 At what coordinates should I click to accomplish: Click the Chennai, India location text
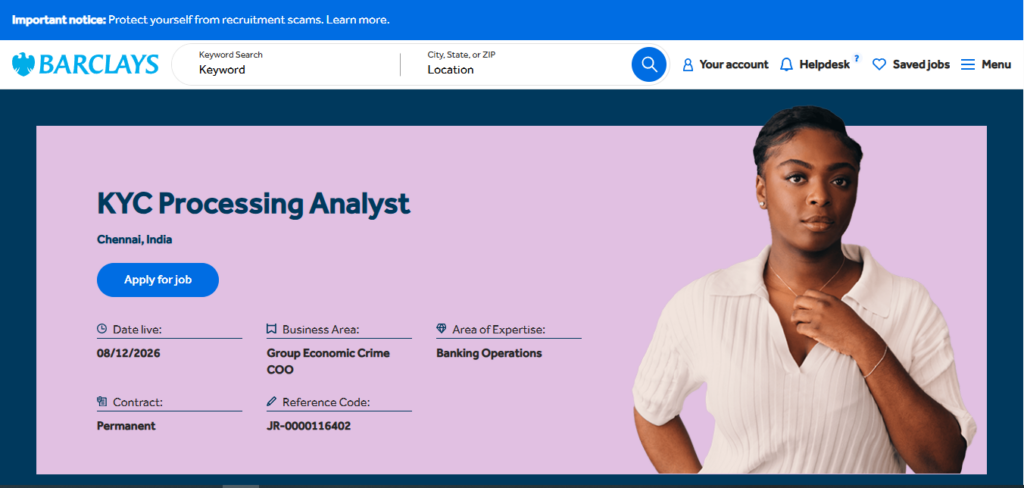click(135, 240)
